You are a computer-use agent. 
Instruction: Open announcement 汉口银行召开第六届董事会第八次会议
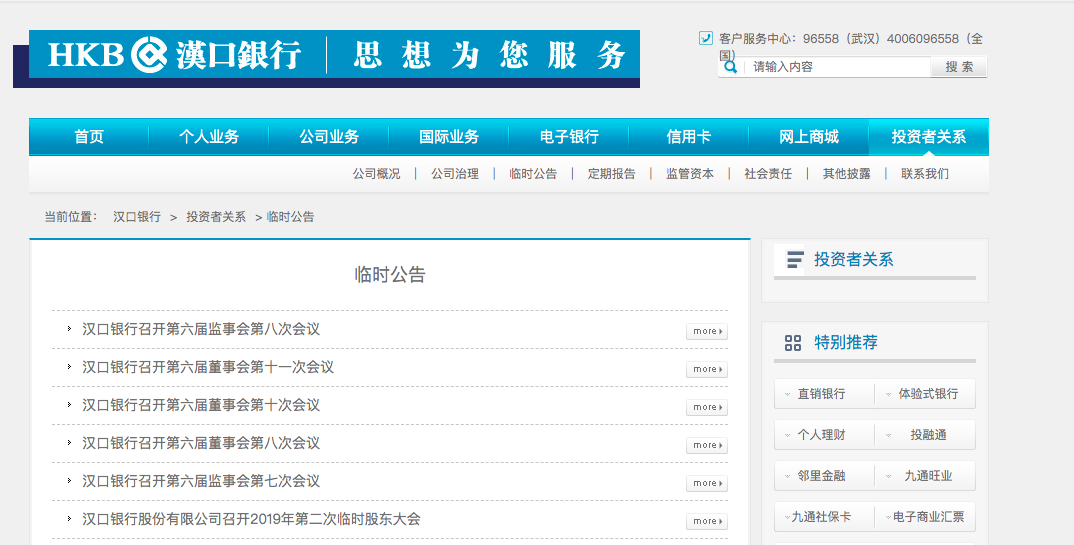pos(201,443)
